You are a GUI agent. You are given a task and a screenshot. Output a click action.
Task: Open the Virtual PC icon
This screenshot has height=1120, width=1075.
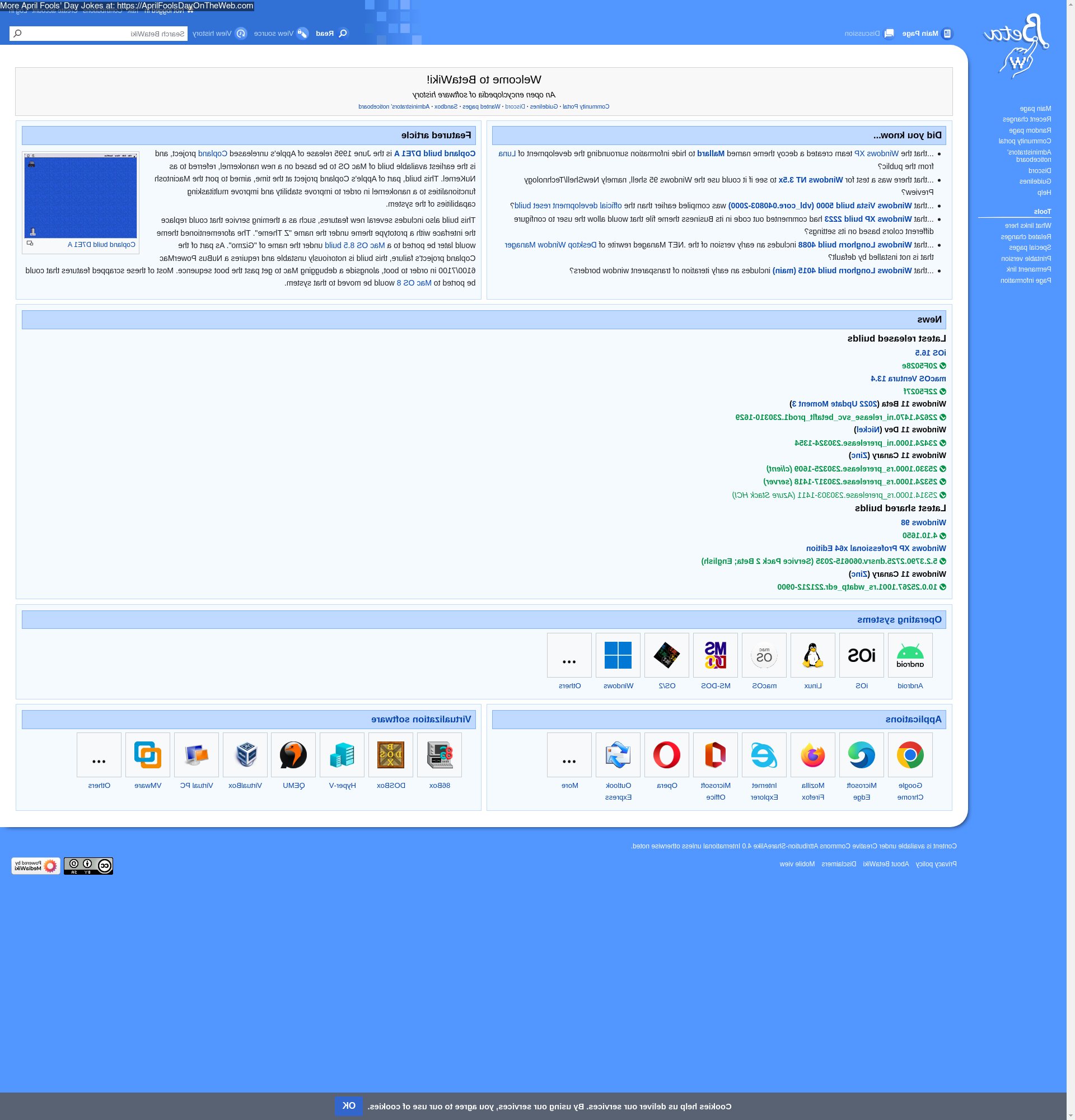point(196,755)
